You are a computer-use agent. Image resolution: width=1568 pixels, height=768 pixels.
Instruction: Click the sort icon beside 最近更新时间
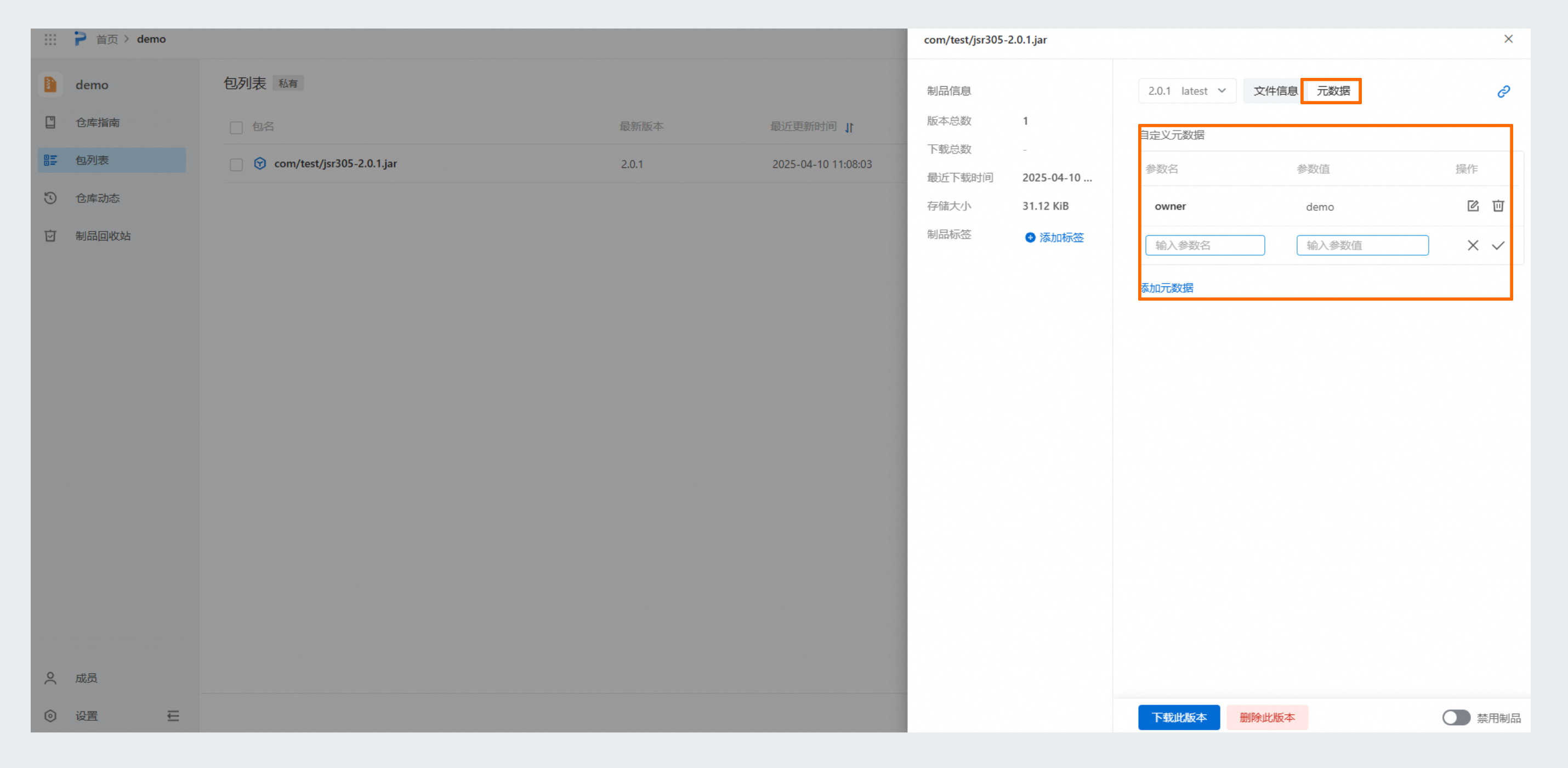849,127
